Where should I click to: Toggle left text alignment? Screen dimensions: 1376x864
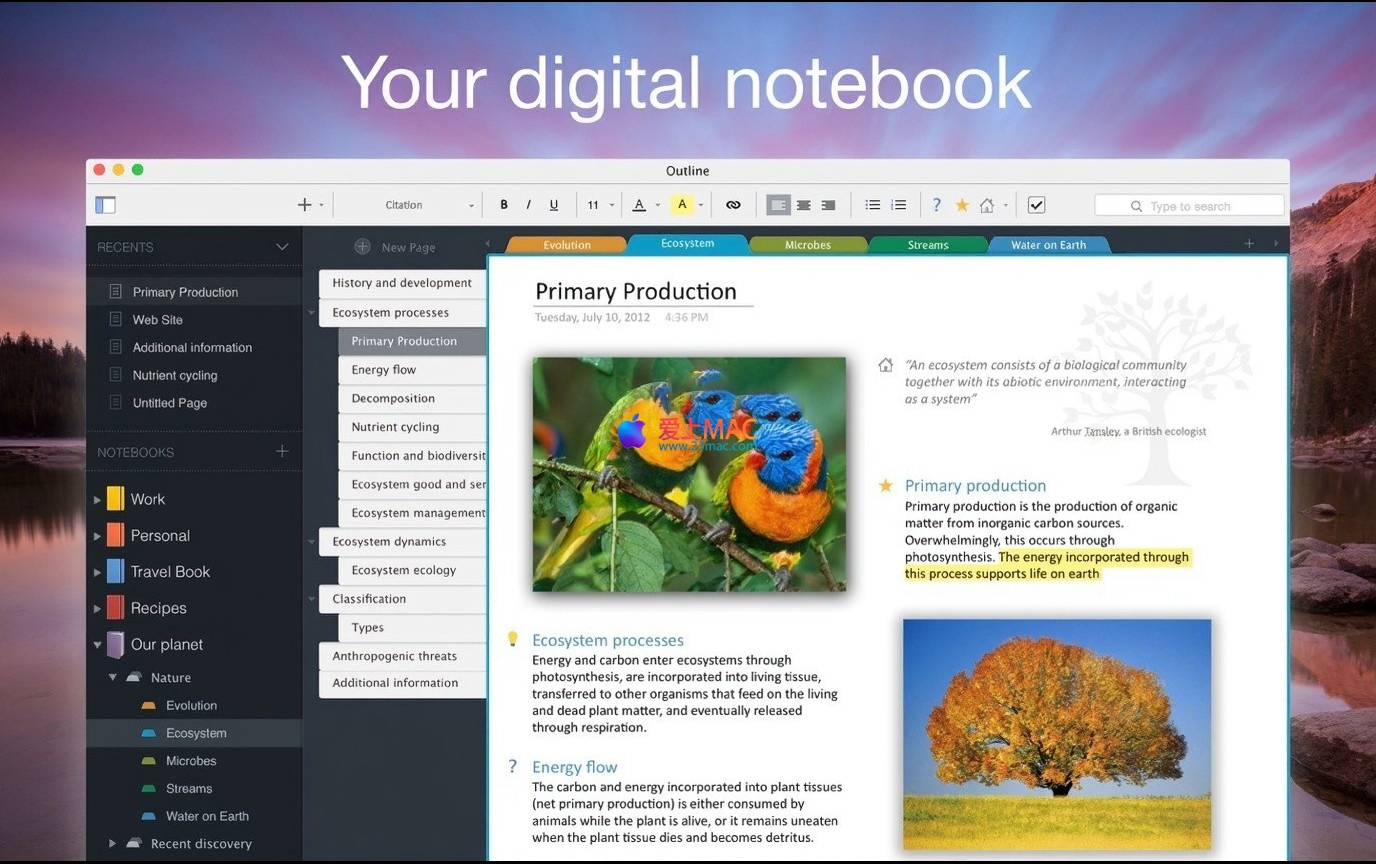[778, 205]
